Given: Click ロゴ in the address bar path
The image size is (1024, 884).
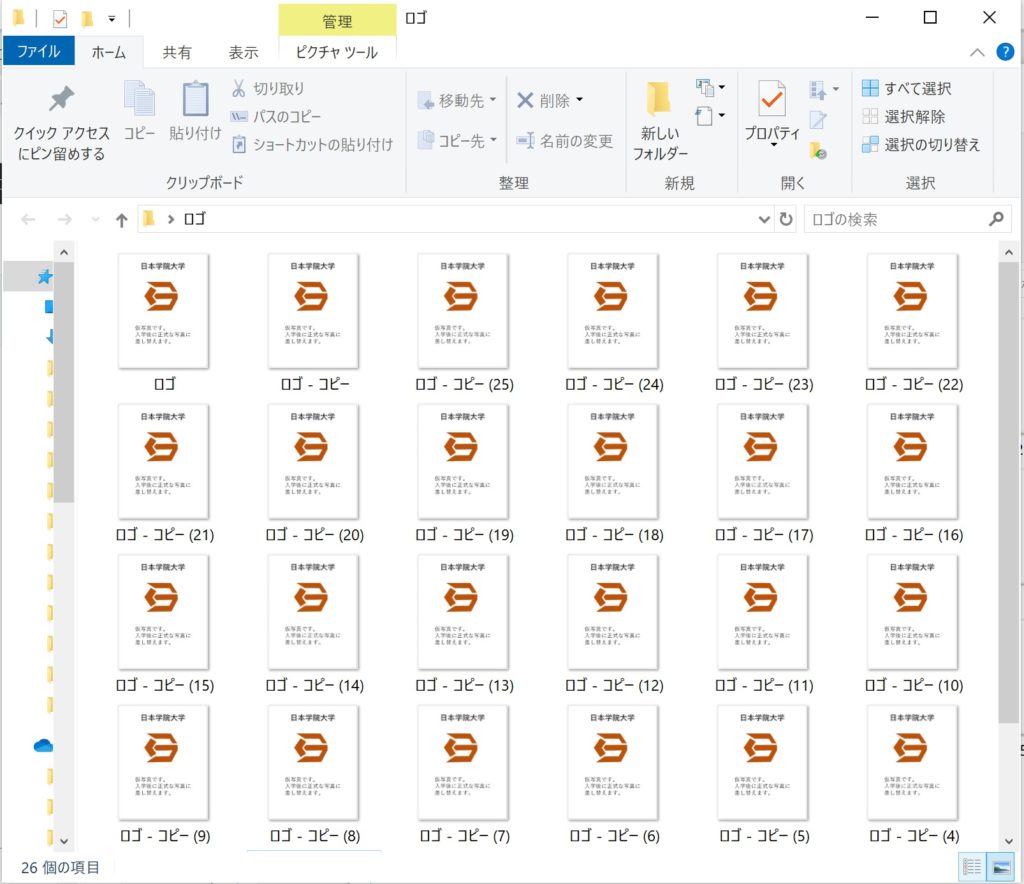Looking at the screenshot, I should (x=195, y=219).
